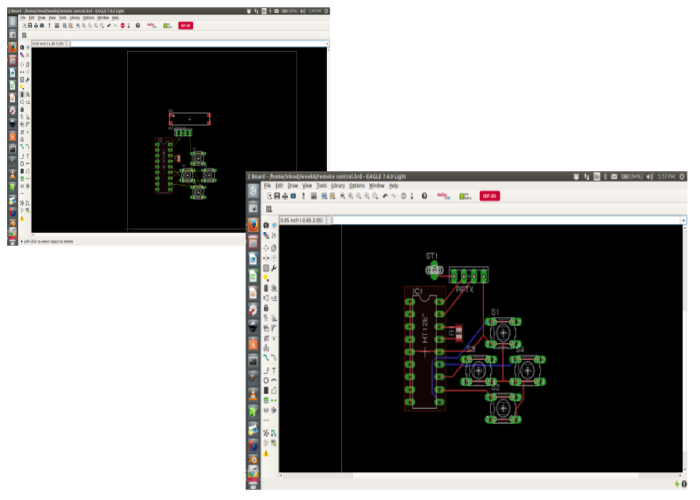The width and height of the screenshot is (700, 500).
Task: Expand command history dropdown in back window
Action: point(327,44)
